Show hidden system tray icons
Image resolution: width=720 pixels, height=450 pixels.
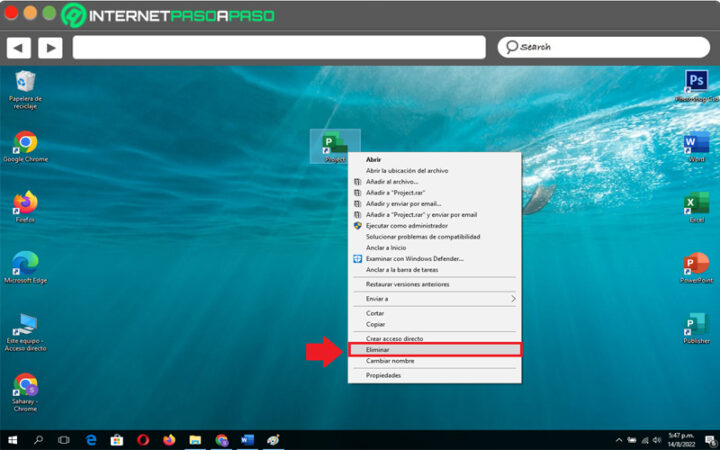(x=619, y=440)
